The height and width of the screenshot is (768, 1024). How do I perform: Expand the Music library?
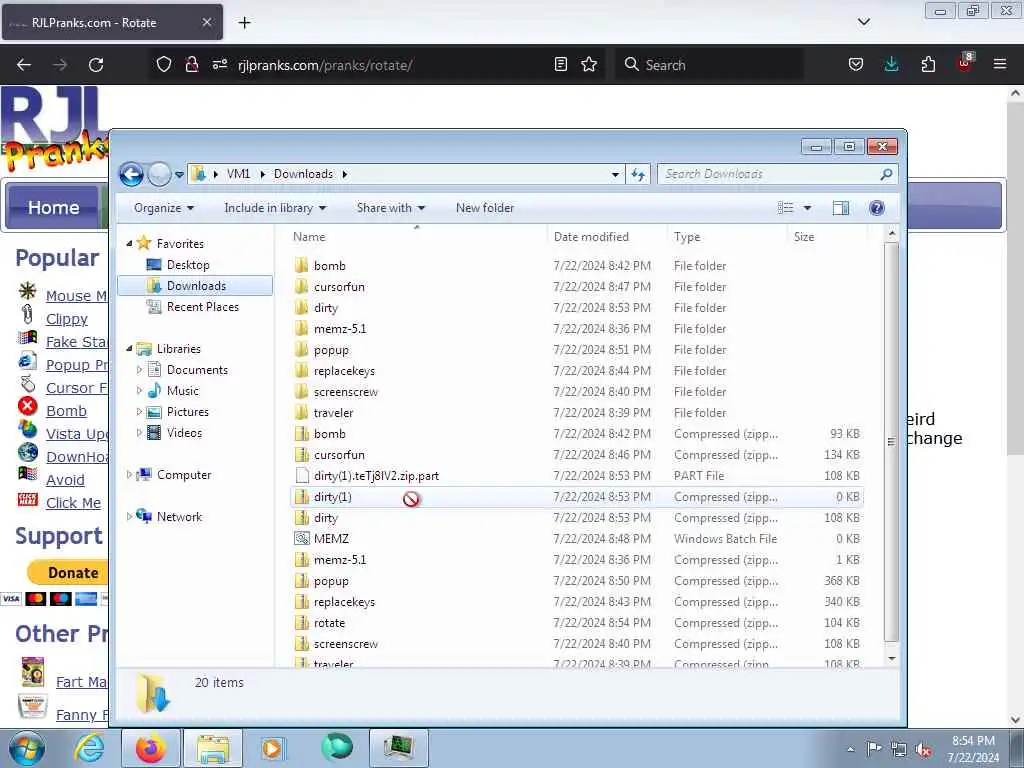pos(139,391)
